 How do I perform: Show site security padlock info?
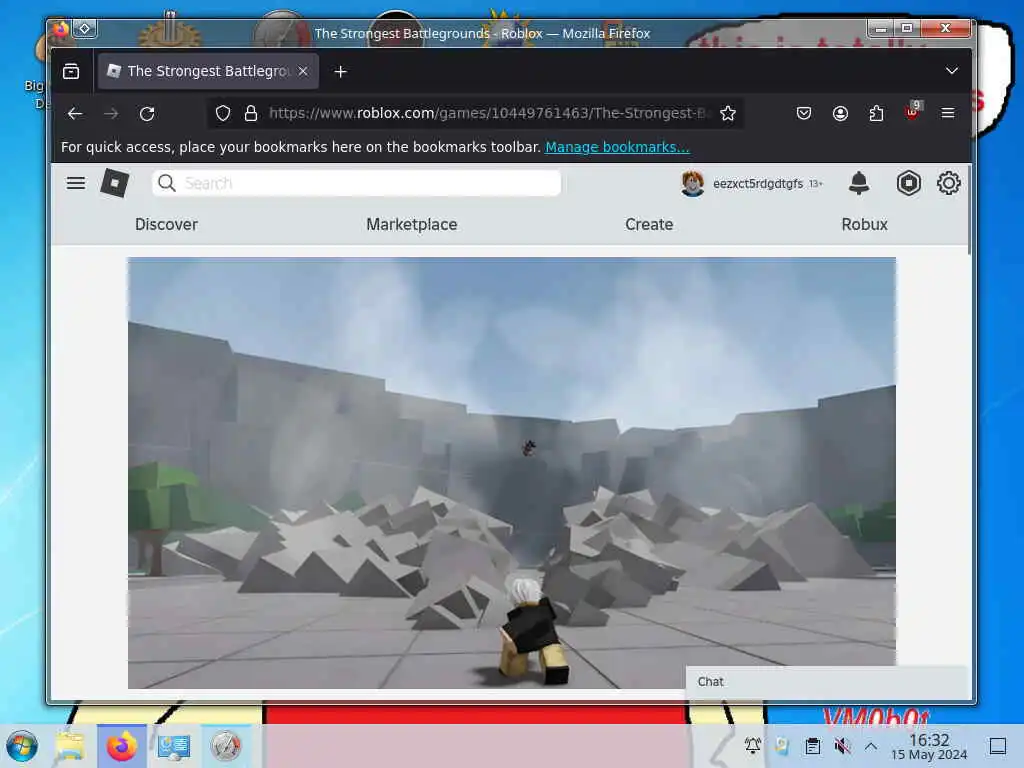click(x=251, y=114)
